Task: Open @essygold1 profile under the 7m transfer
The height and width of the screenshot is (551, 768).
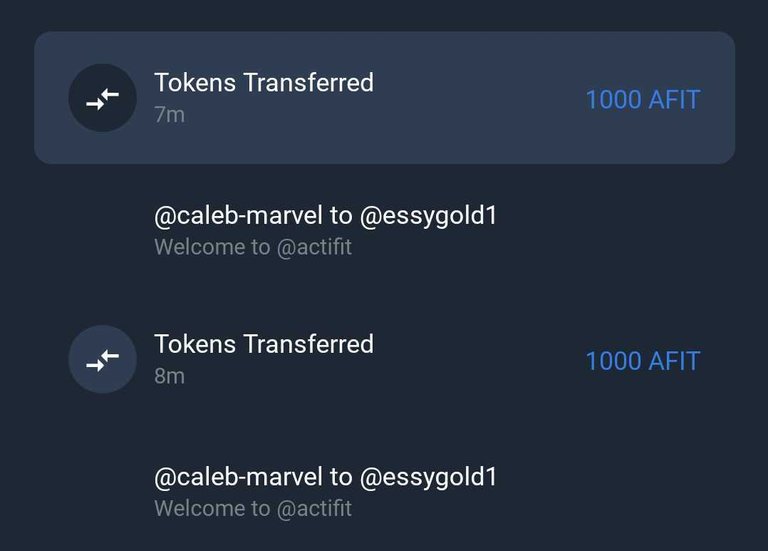Action: (429, 216)
